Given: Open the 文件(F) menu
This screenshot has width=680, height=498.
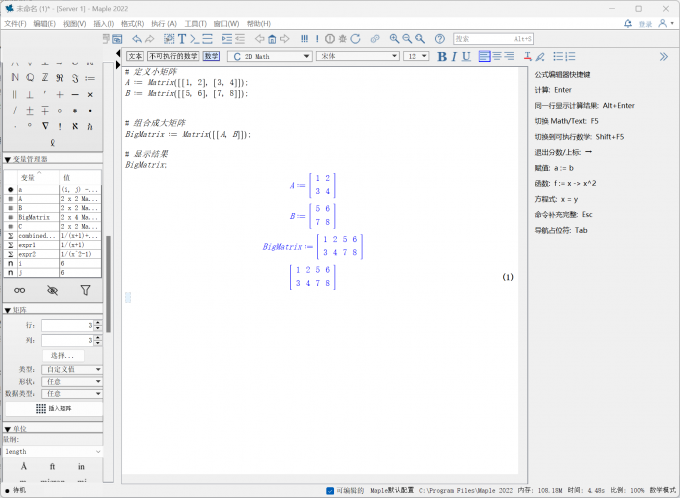Looking at the screenshot, I should (x=15, y=24).
